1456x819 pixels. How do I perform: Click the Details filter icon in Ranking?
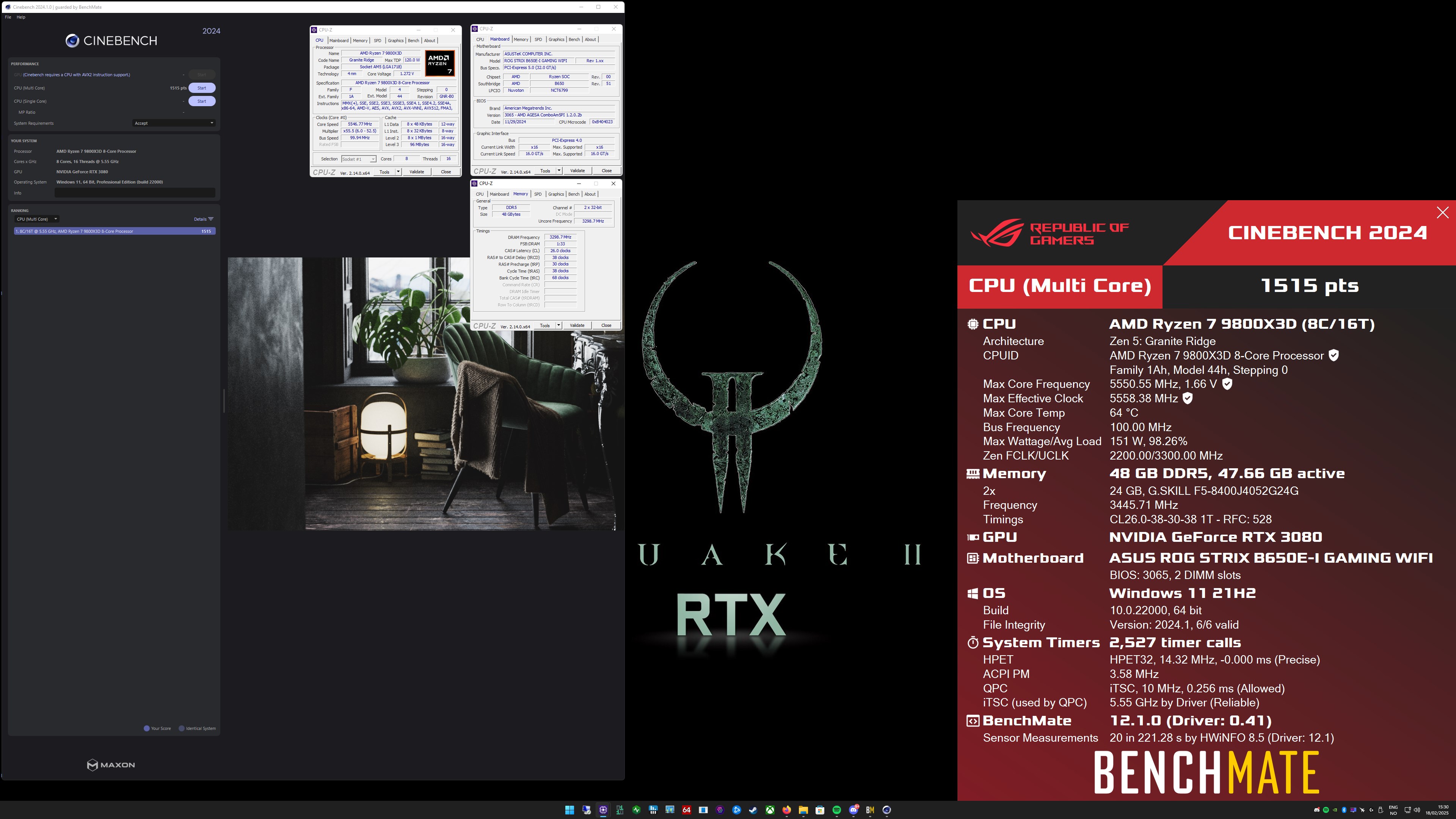211,219
